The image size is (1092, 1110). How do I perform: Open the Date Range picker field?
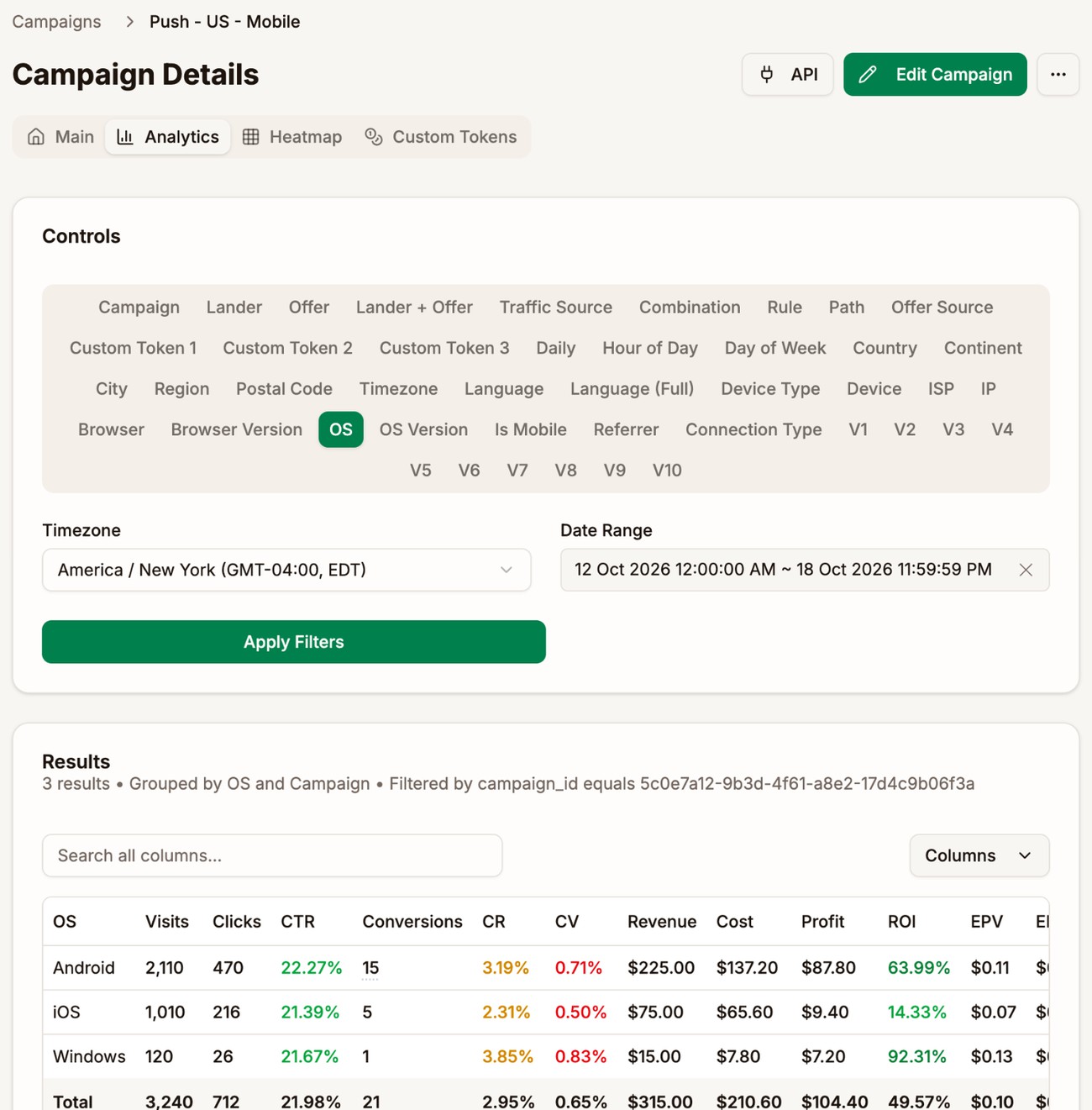pos(805,570)
